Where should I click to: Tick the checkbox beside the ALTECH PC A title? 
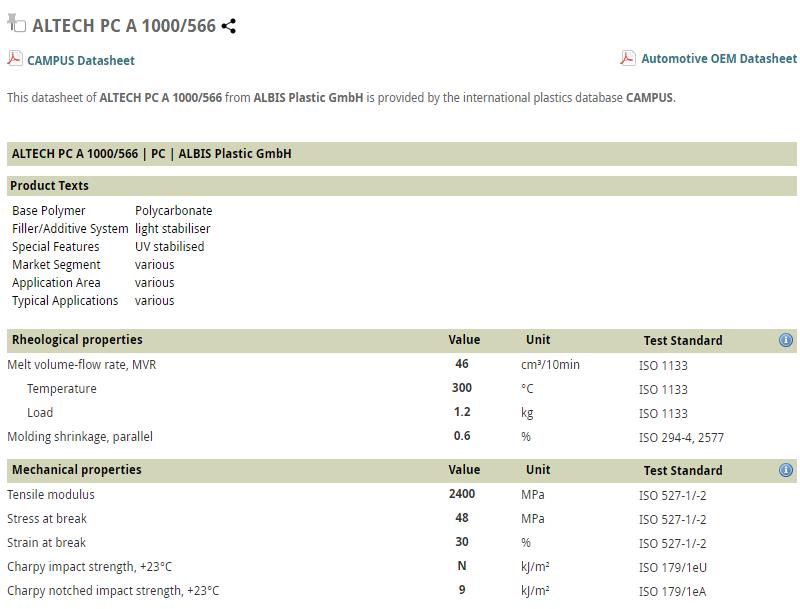(21, 27)
